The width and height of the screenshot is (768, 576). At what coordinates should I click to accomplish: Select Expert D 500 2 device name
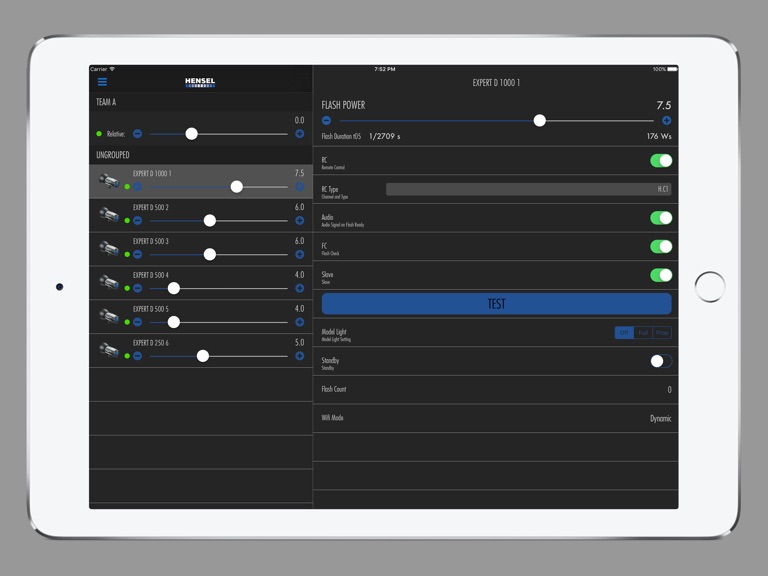(150, 208)
